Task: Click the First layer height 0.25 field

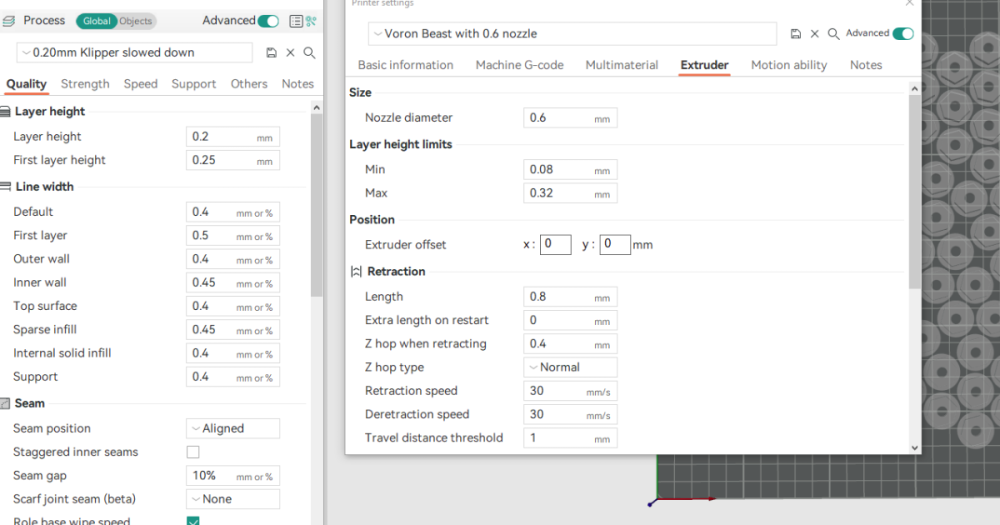Action: coord(233,161)
